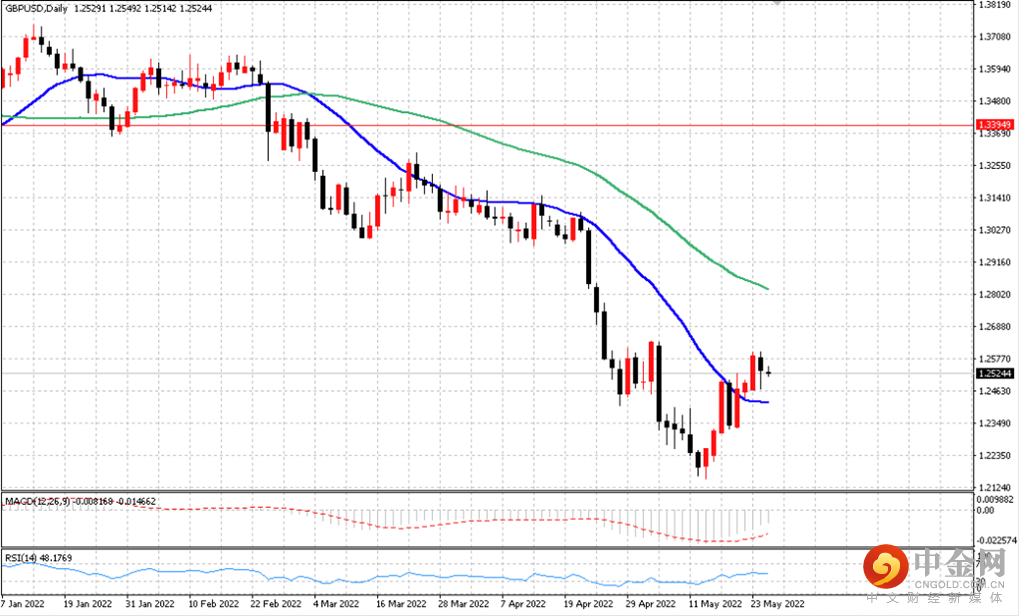Click date label 23 May 2022

point(778,604)
